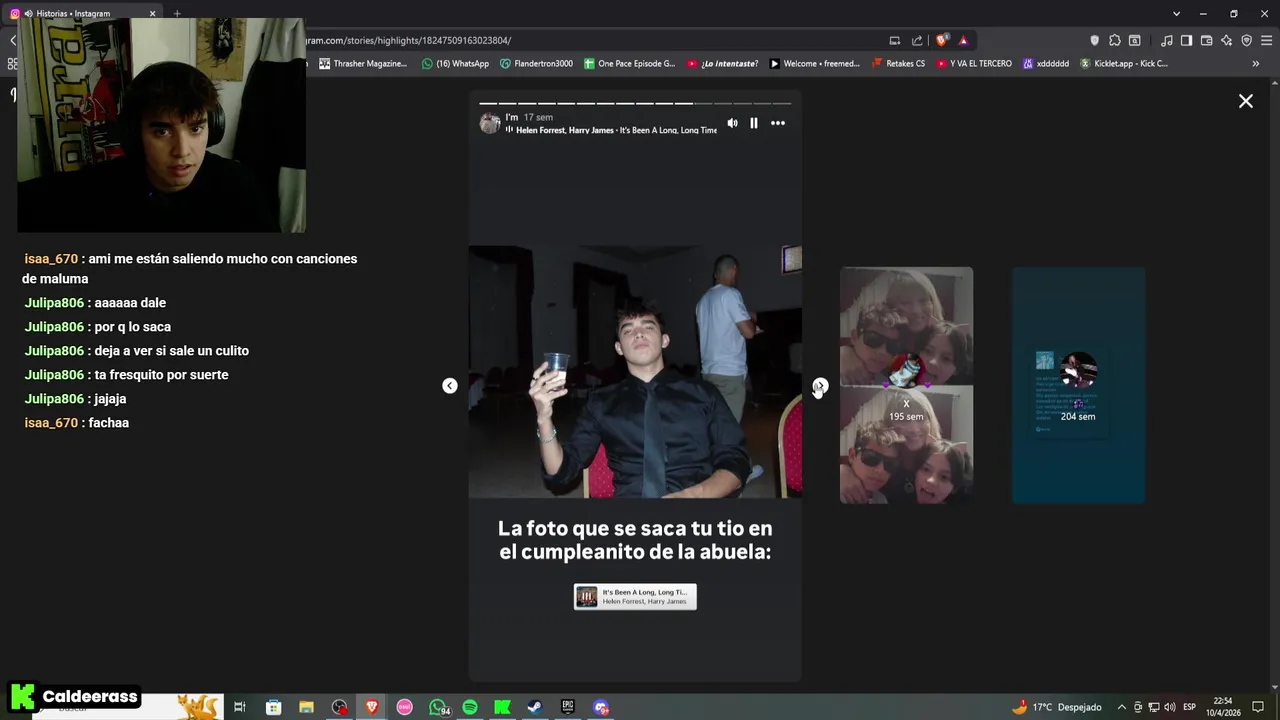Open the Meet Now tray icon
Viewport: 1280px width, 720px height.
[1138, 707]
